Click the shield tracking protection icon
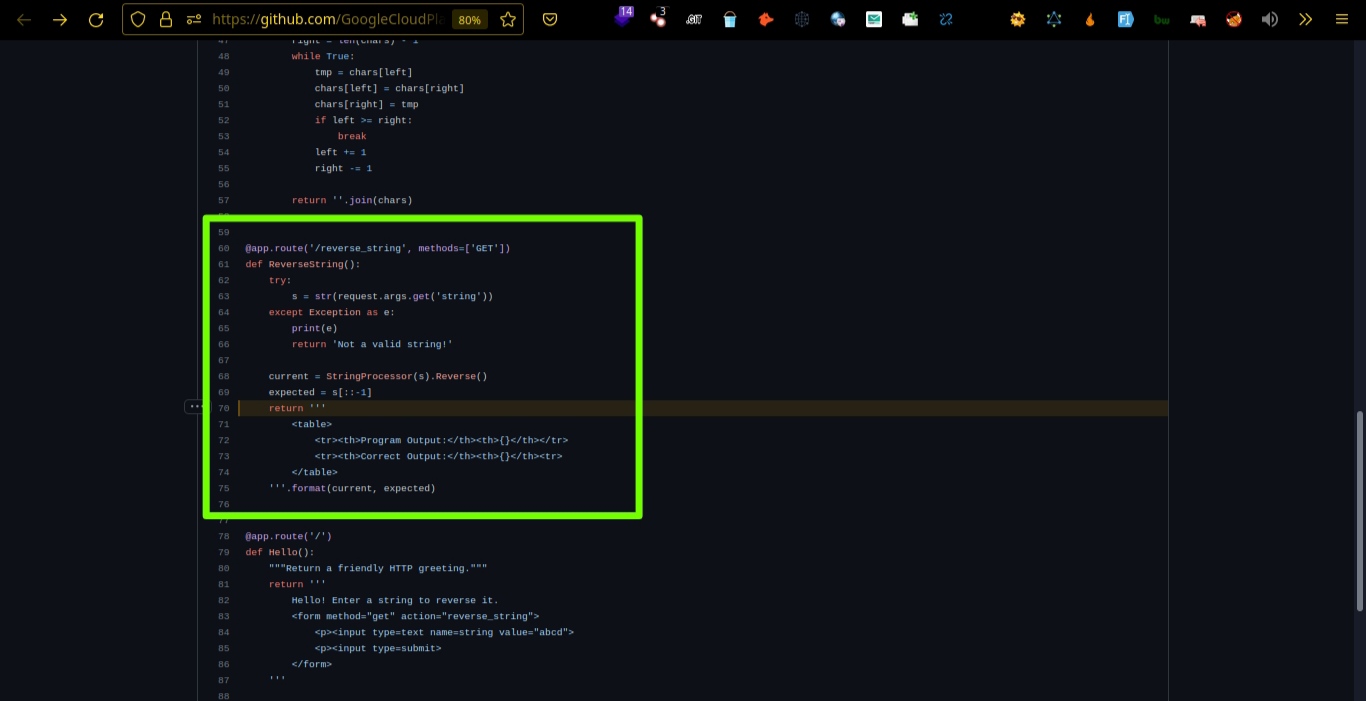1366x701 pixels. [139, 19]
